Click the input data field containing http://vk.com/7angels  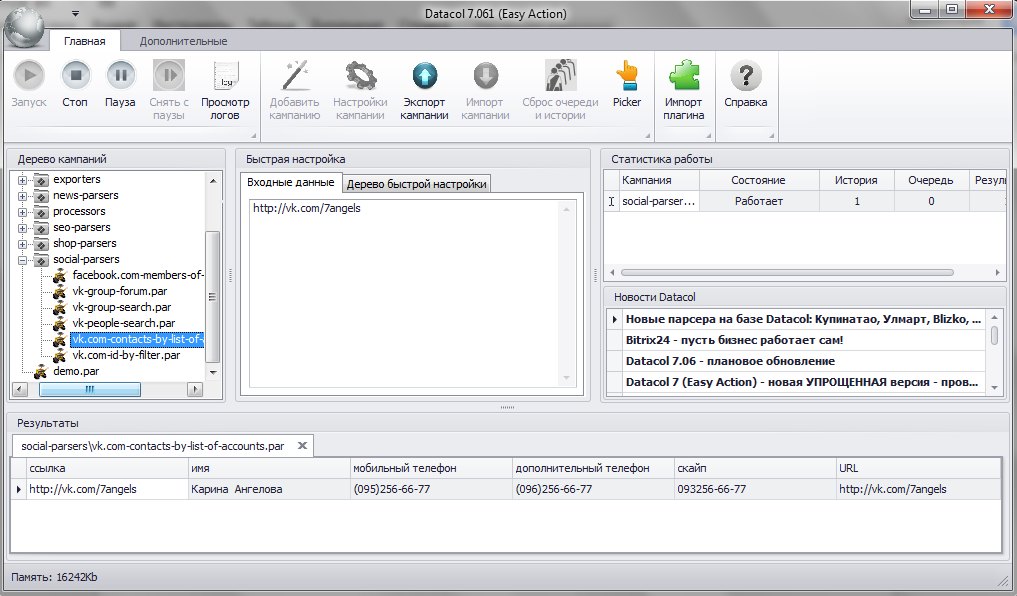tap(412, 293)
